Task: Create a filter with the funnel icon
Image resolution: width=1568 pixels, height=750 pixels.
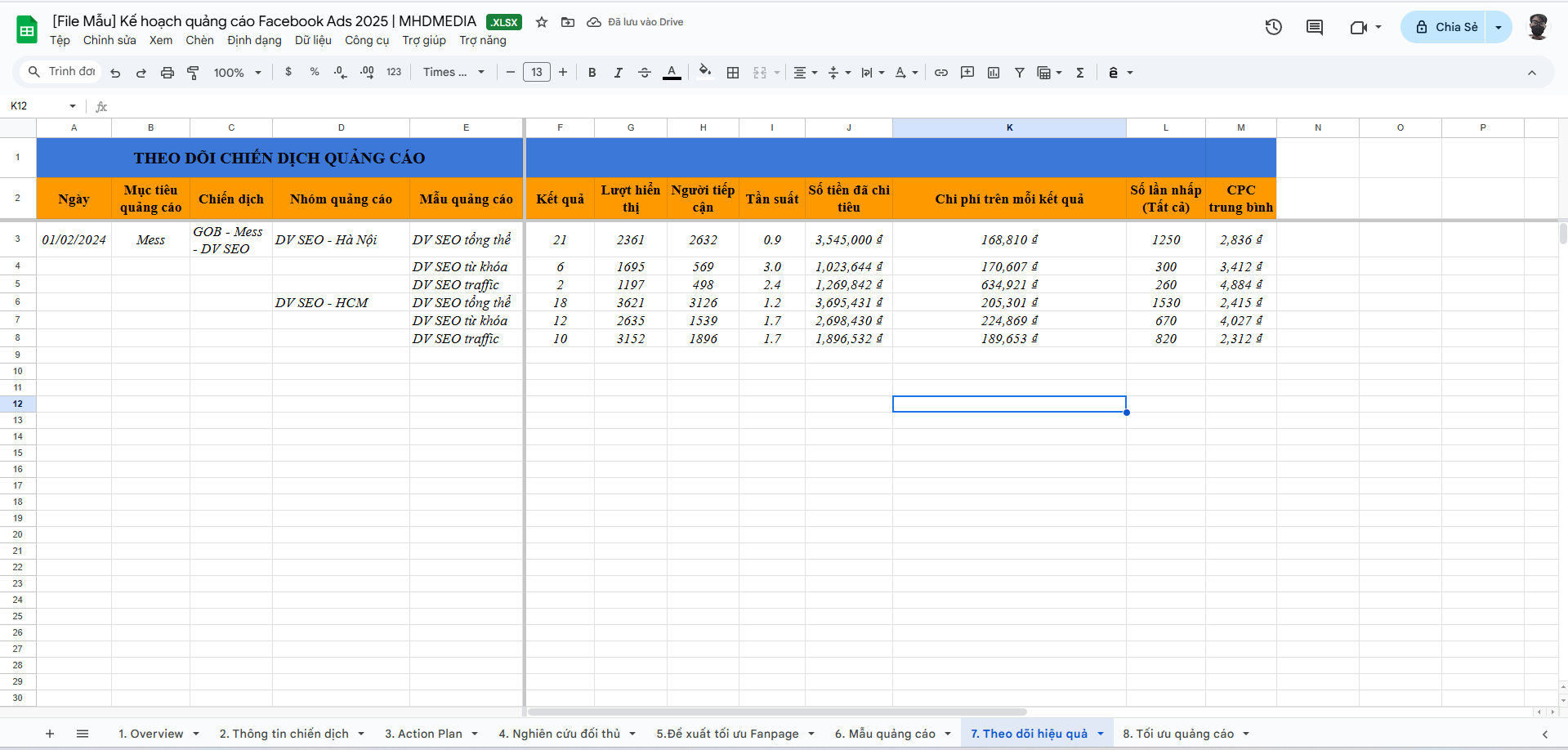Action: (1020, 73)
